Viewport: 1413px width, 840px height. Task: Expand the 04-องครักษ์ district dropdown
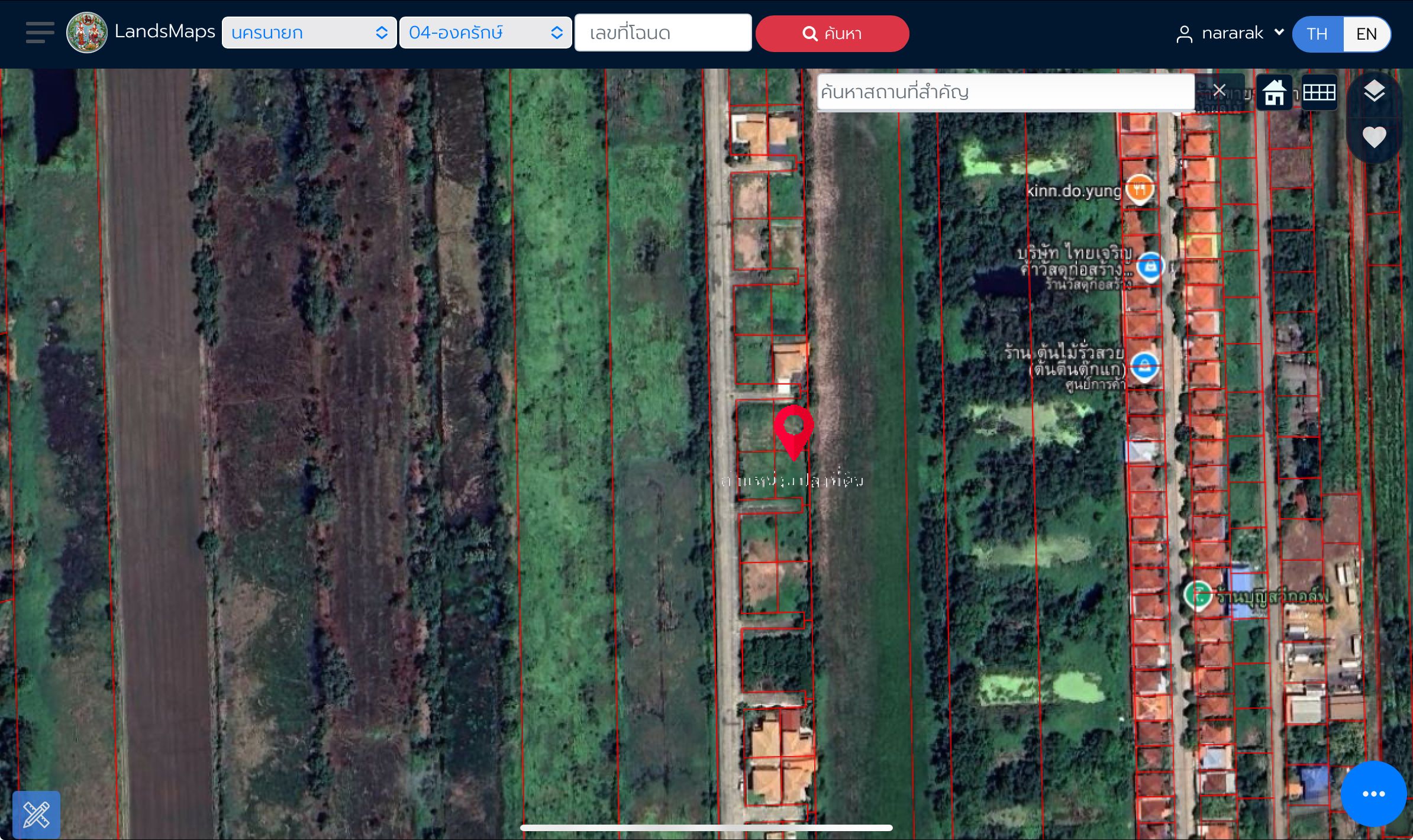point(485,33)
